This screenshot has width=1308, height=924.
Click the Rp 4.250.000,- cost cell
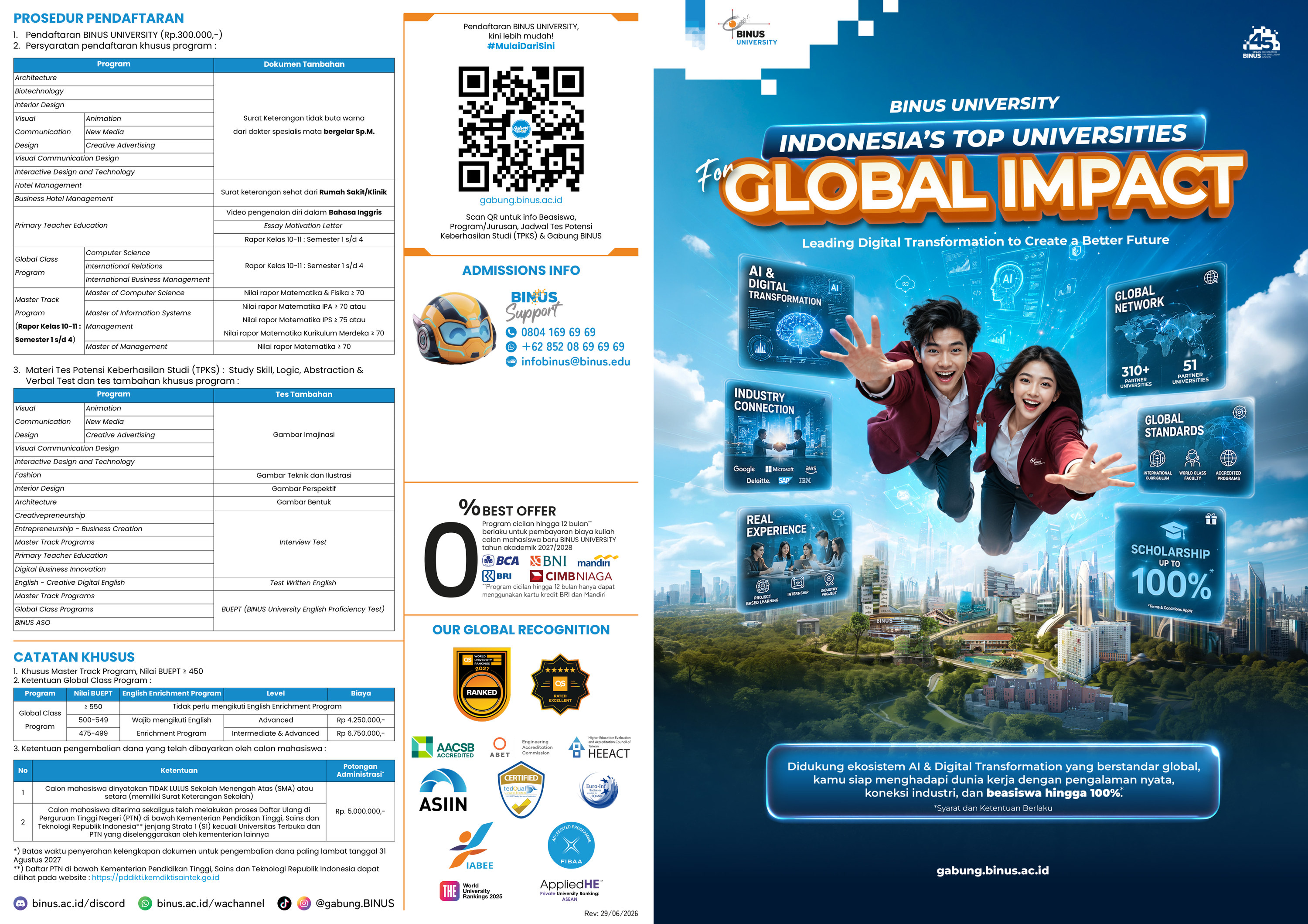[x=361, y=721]
